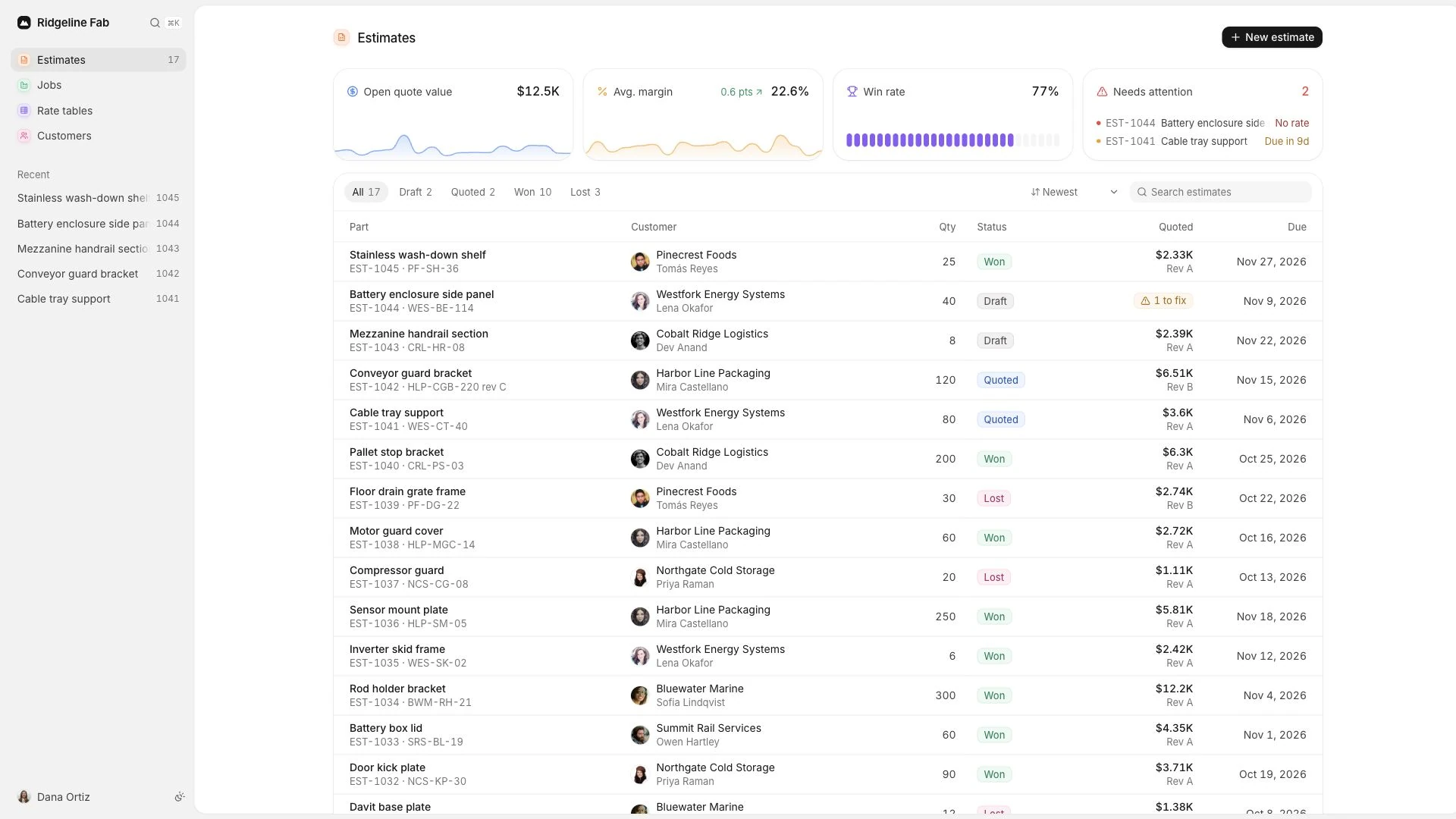Image resolution: width=1456 pixels, height=819 pixels.
Task: Open the Newest sort dropdown
Action: point(1074,192)
